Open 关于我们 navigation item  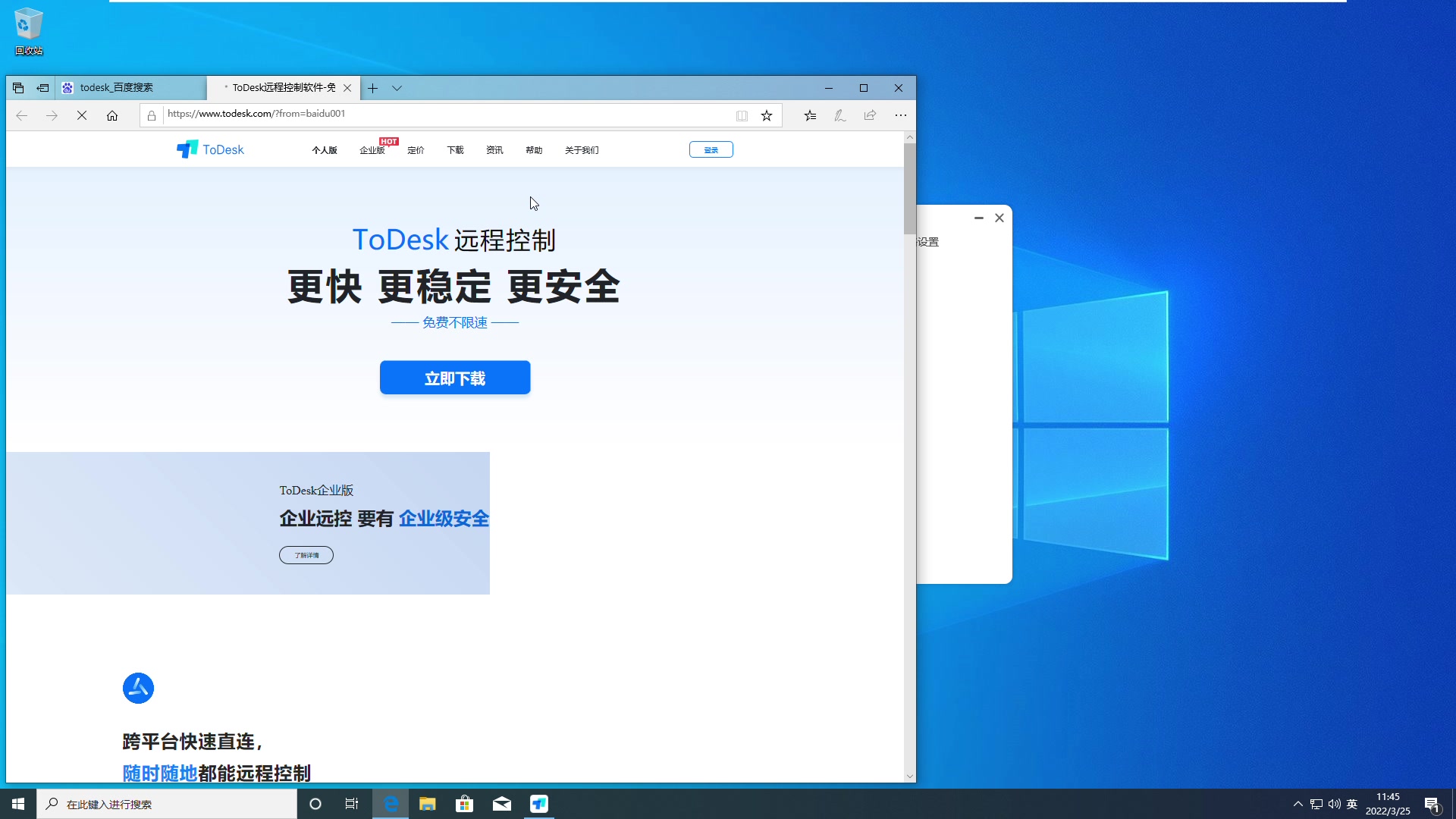pos(582,150)
